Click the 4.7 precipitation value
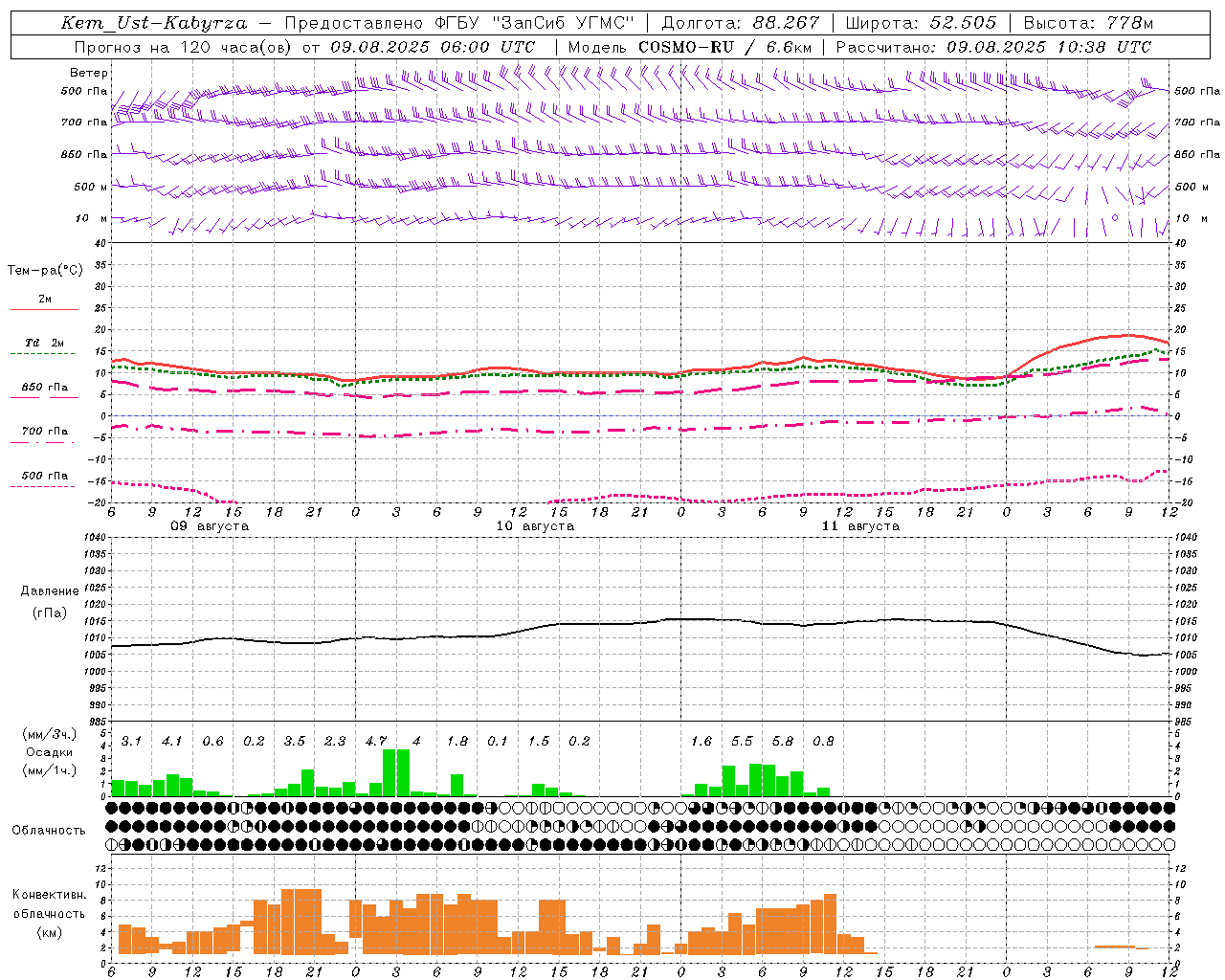 (x=375, y=742)
